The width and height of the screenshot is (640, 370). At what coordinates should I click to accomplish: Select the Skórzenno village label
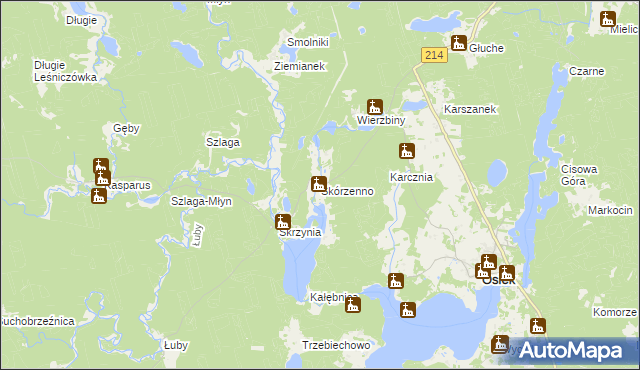click(x=347, y=191)
